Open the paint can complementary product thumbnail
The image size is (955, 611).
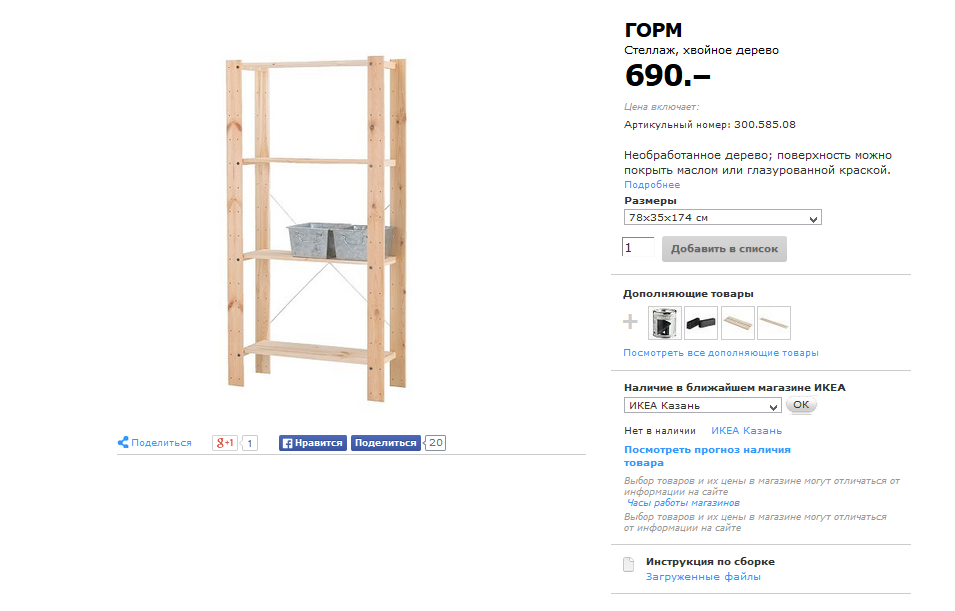point(664,323)
